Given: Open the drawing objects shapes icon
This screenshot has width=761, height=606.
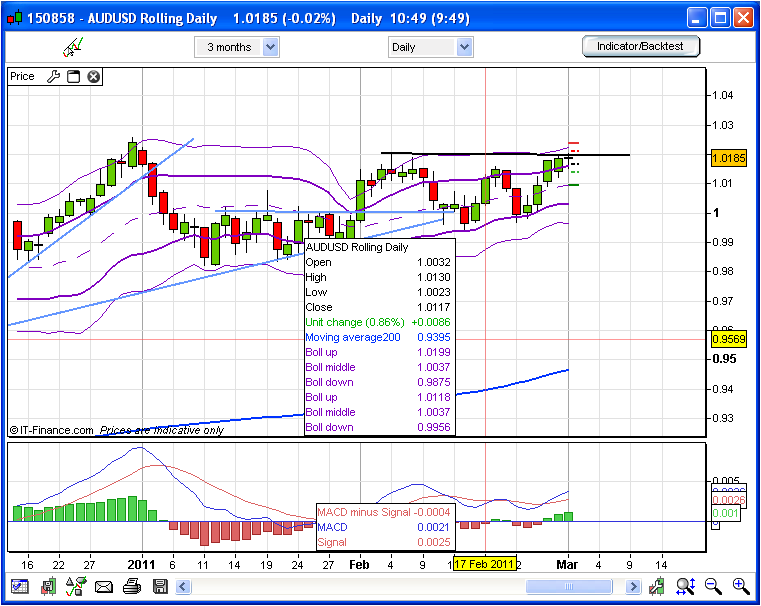Looking at the screenshot, I should point(76,586).
